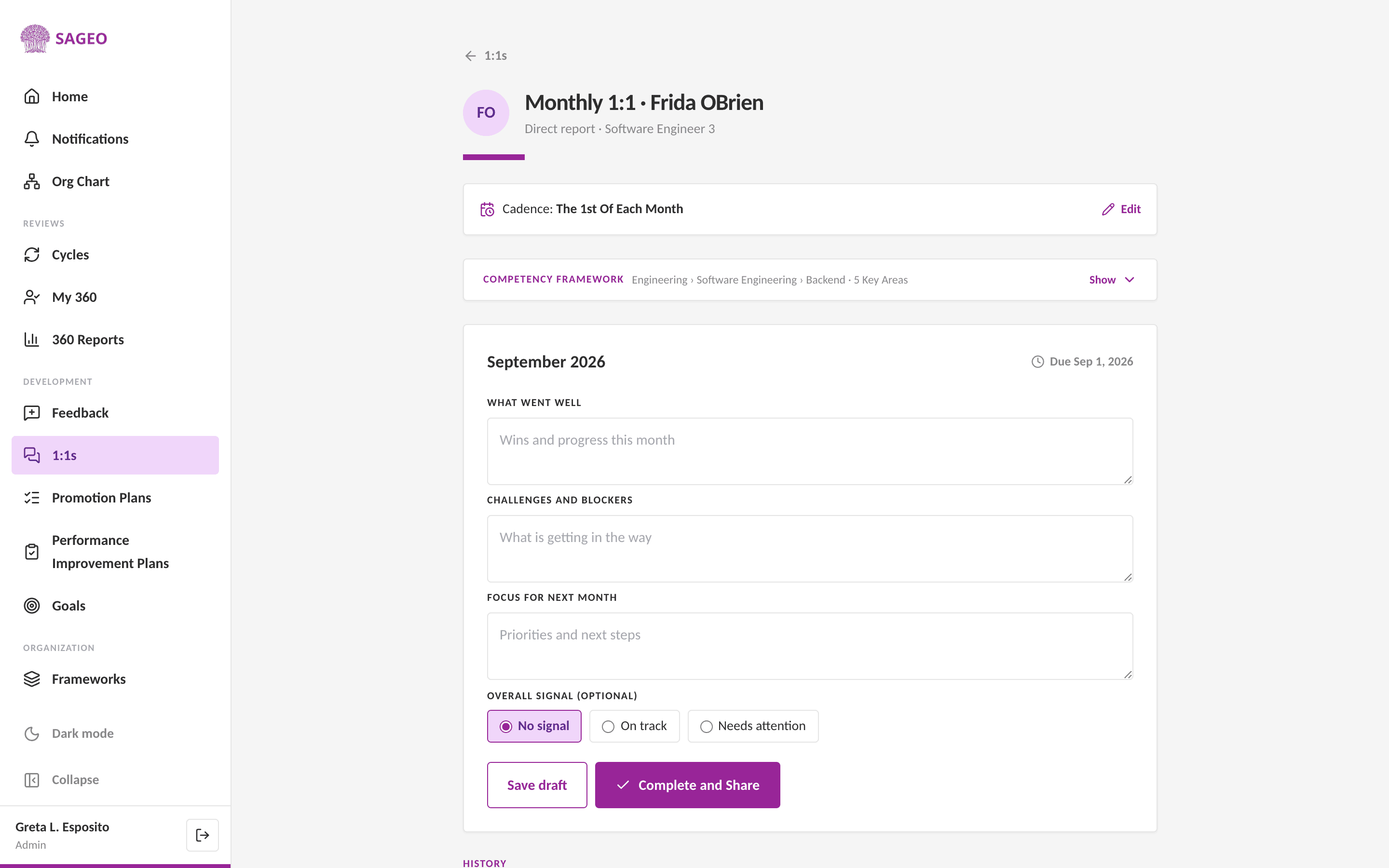The height and width of the screenshot is (868, 1389).
Task: Click Complete and Share button
Action: 687,785
